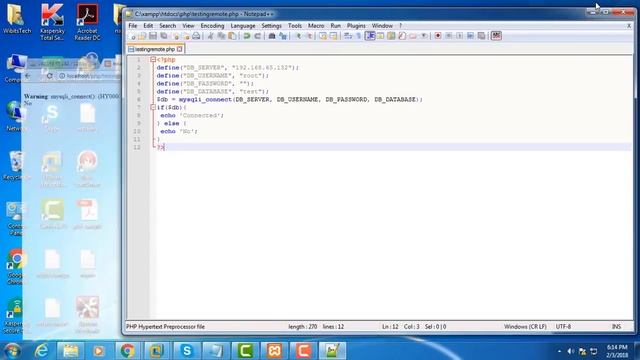640x360 pixels.
Task: Open the Function List toolbar icon
Action: pyautogui.click(x=402, y=36)
